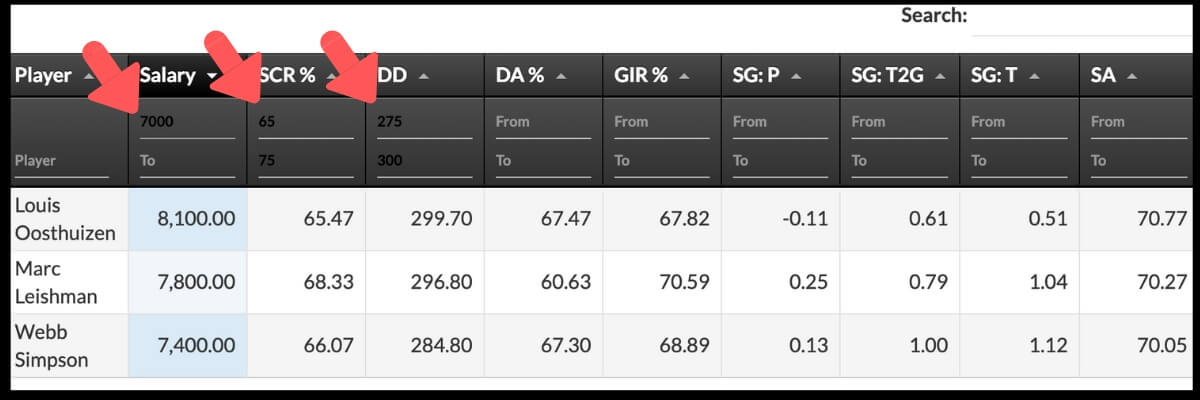Edit Salary From value 7000

186,122
